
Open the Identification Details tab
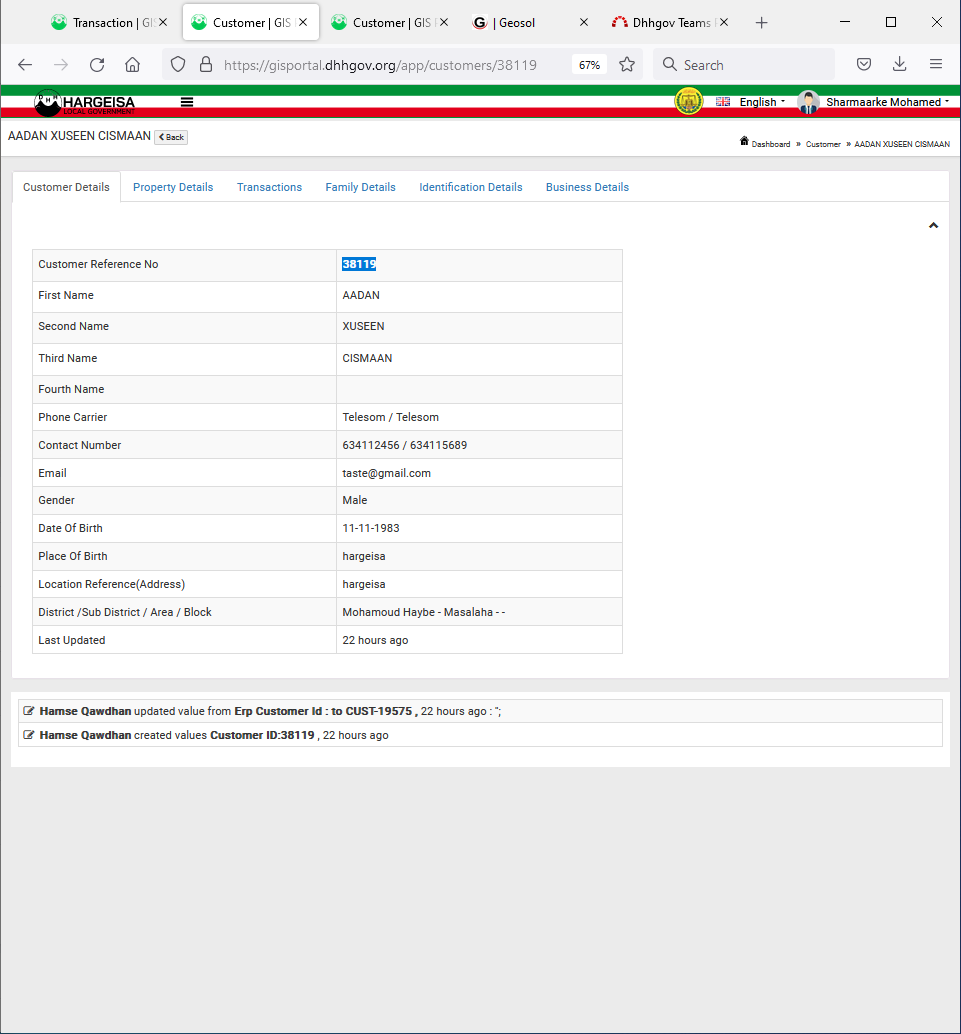click(x=470, y=187)
